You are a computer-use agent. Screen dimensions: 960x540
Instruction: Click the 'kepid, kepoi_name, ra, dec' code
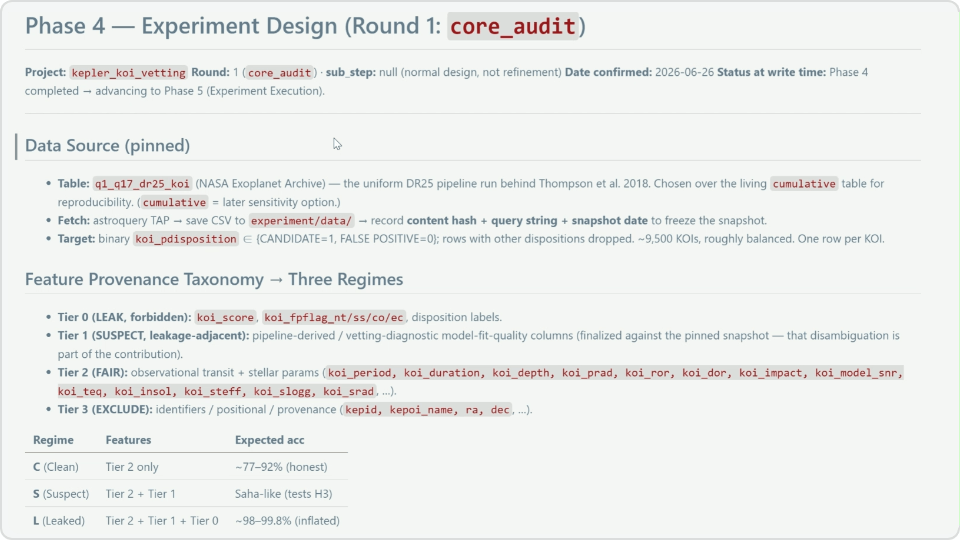pos(427,410)
